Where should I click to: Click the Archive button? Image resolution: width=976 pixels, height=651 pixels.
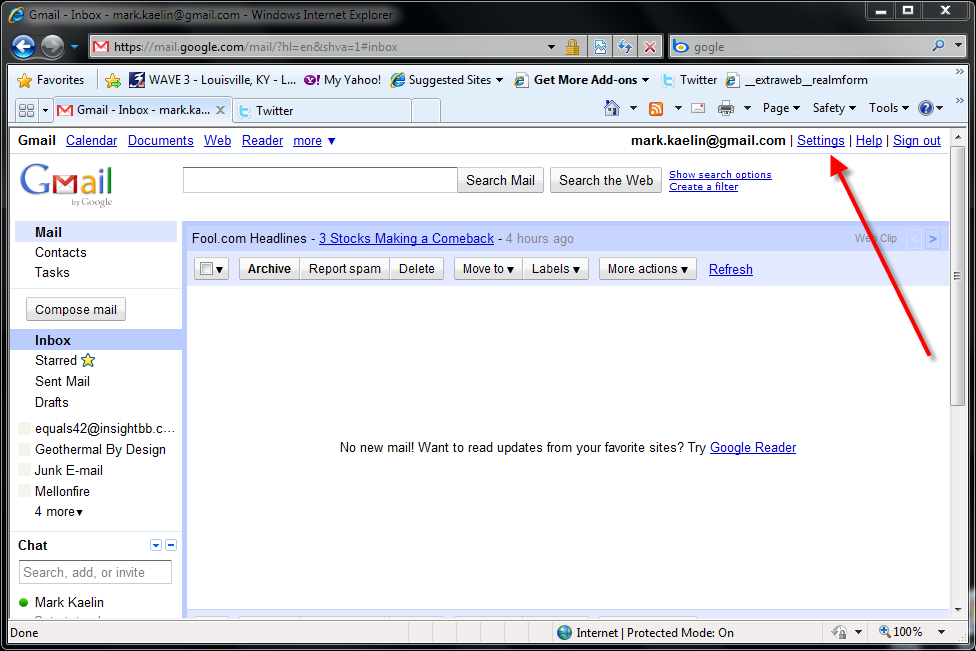pos(269,269)
